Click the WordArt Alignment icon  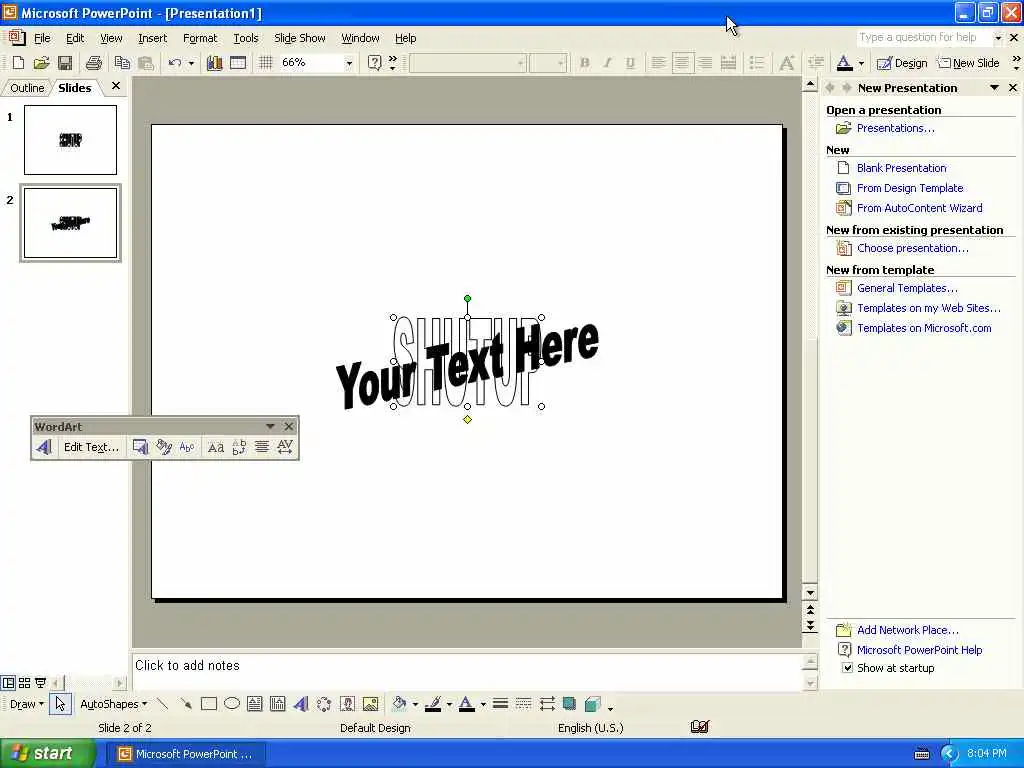pos(262,447)
